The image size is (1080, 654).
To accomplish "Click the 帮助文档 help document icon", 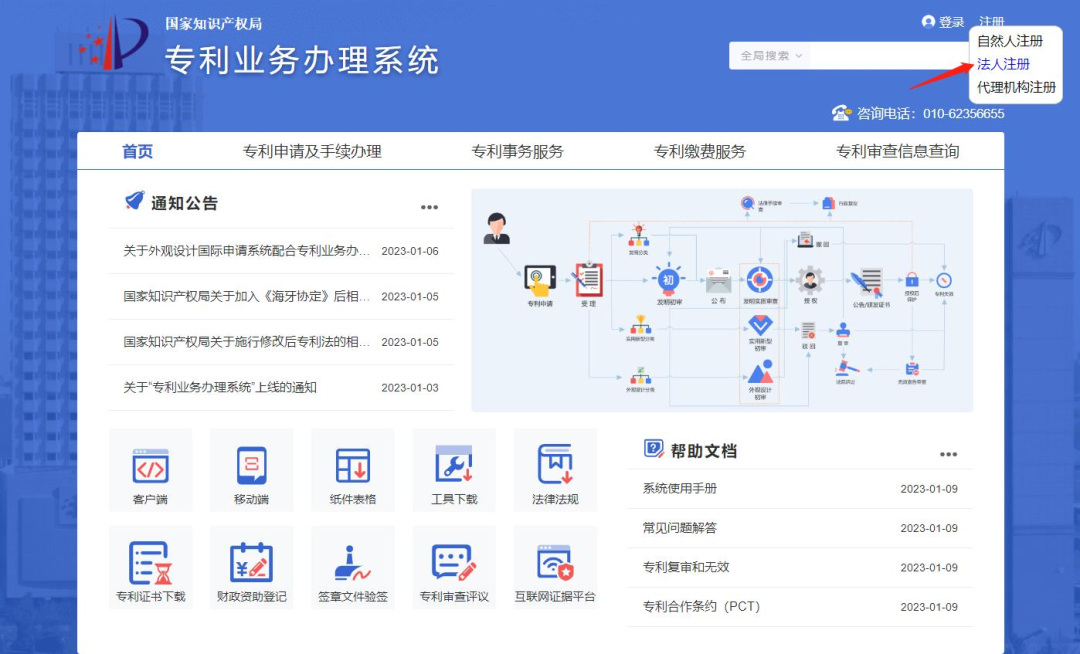I will click(x=653, y=449).
